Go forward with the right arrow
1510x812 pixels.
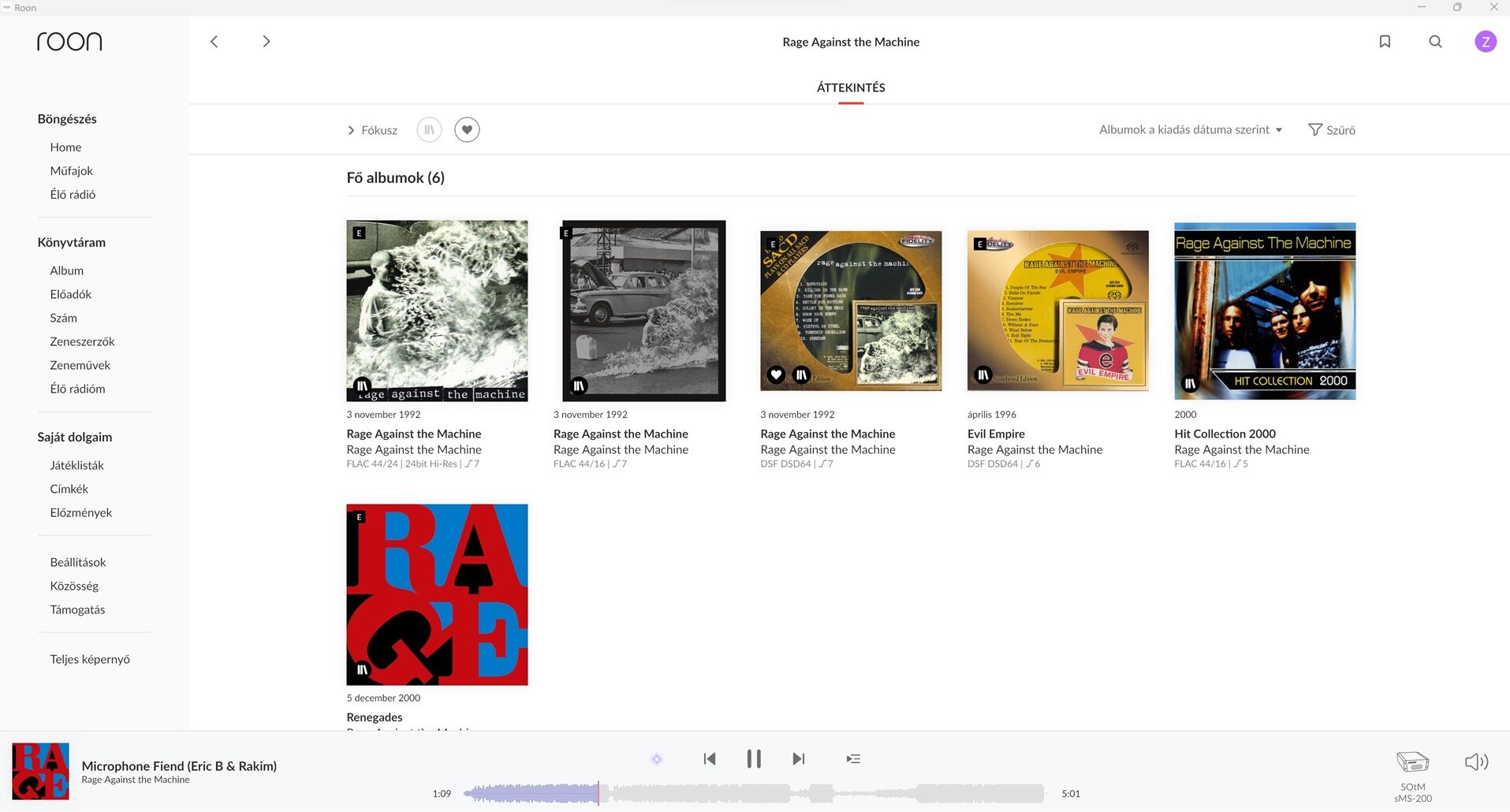(267, 41)
